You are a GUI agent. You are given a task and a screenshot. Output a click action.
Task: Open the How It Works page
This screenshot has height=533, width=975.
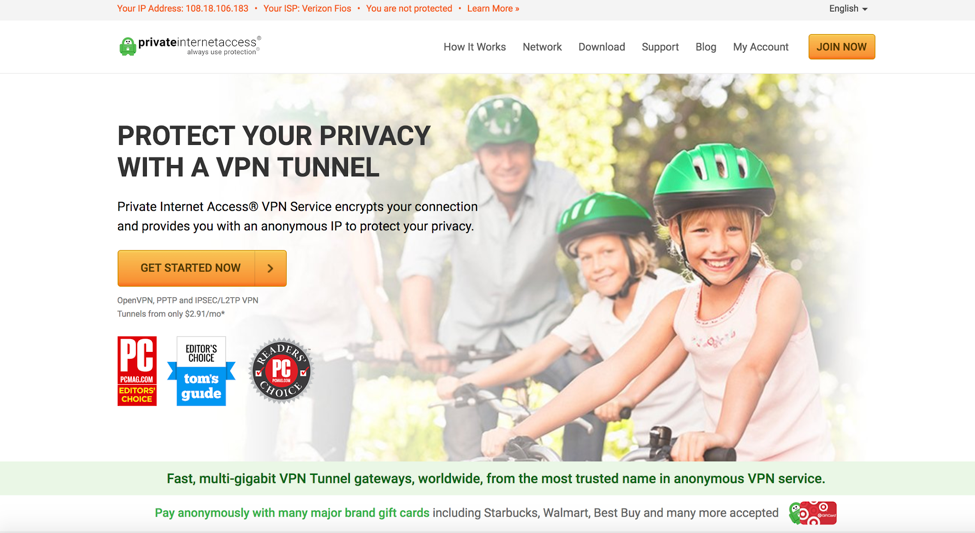474,47
